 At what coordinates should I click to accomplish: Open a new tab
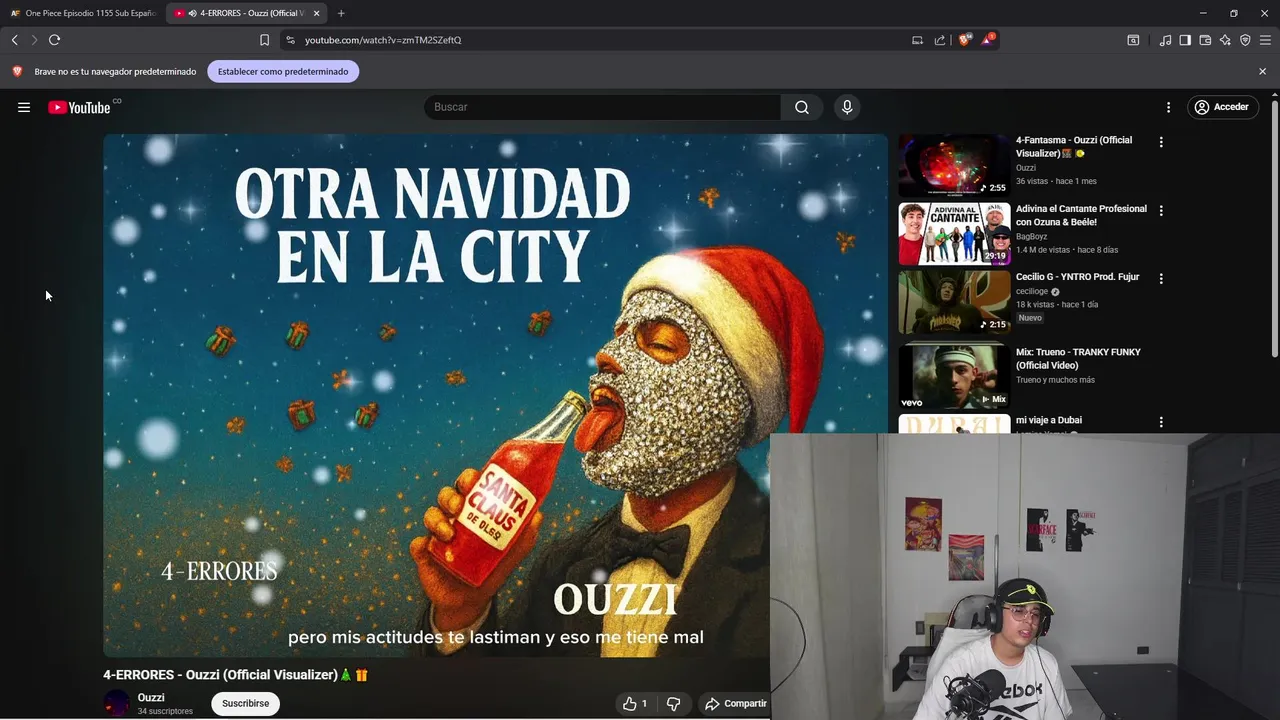(x=341, y=13)
